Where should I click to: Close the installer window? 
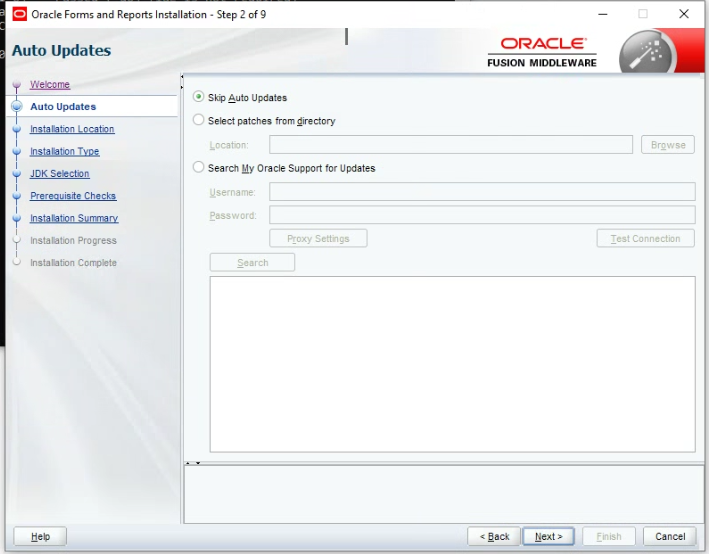pos(684,14)
